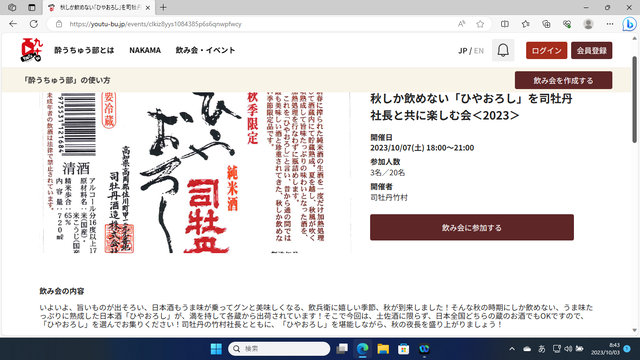Open 酔うちゅう部とは menu item
Viewport: 640px width, 360px height.
pos(84,50)
